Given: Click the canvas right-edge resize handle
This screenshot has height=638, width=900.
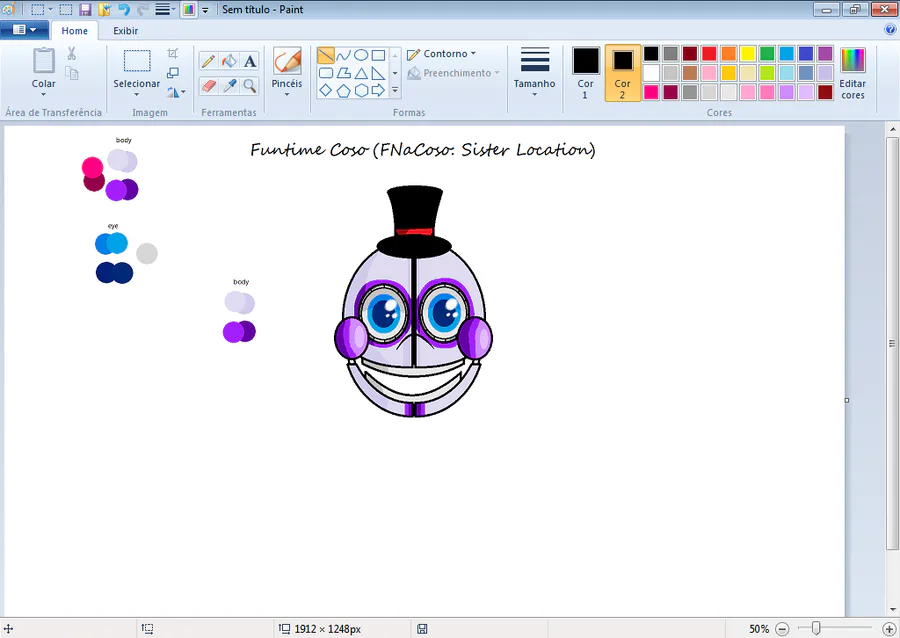Looking at the screenshot, I should (x=847, y=400).
